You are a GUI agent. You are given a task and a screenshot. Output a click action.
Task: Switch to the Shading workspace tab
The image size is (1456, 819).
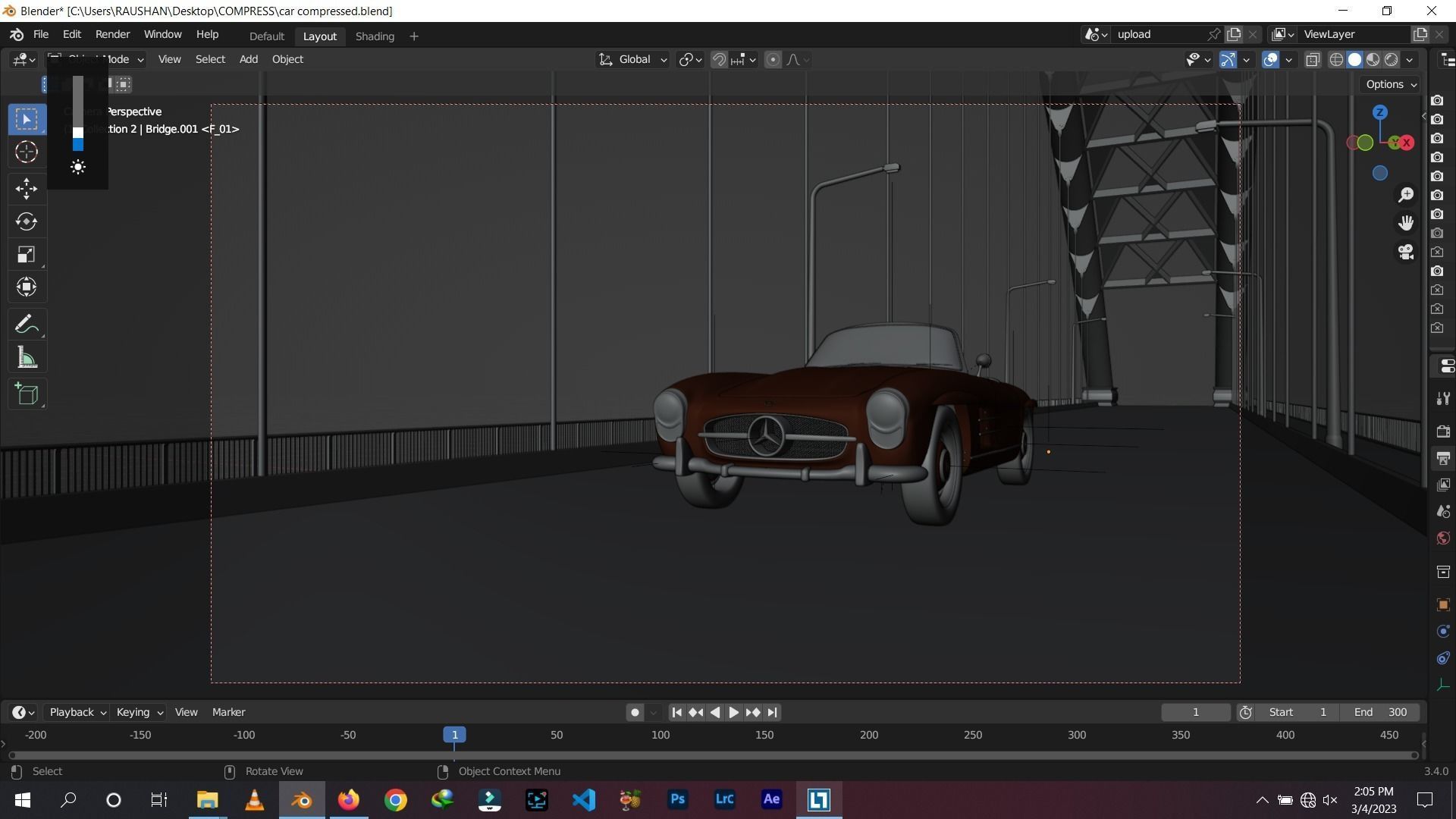(374, 36)
